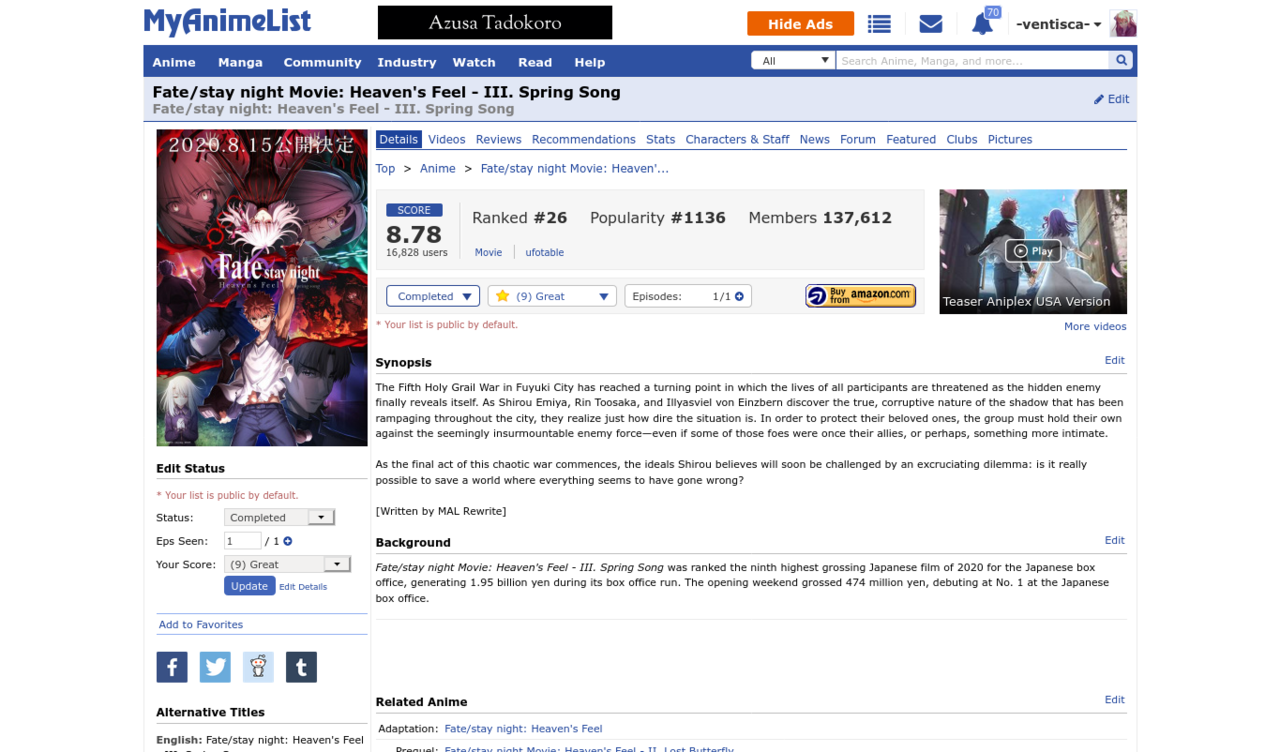
Task: Switch to the Reviews tab
Action: (x=499, y=139)
